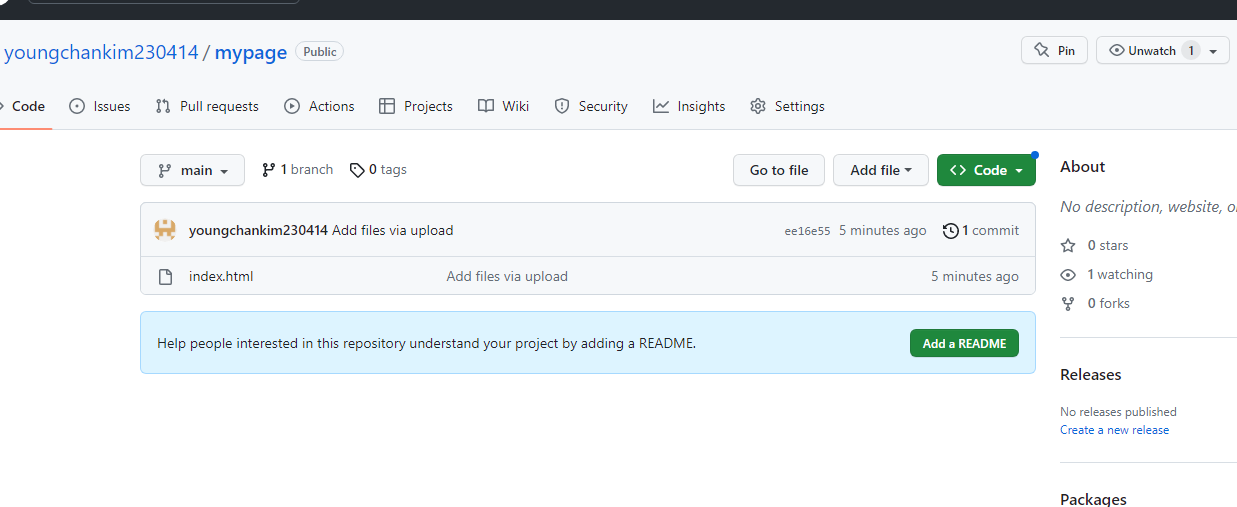Viewport: 1237px width, 507px height.
Task: Open the Add file dropdown
Action: click(881, 170)
